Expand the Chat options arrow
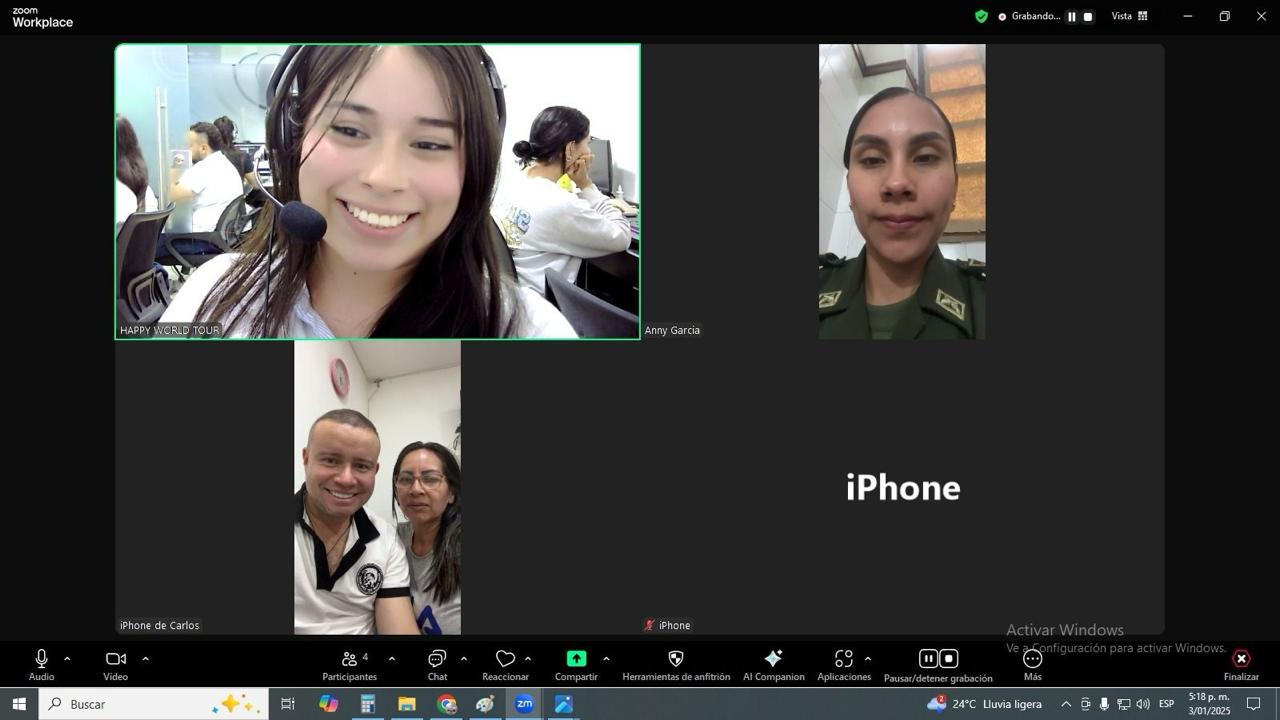Screen dimensions: 1280x720 [463, 659]
